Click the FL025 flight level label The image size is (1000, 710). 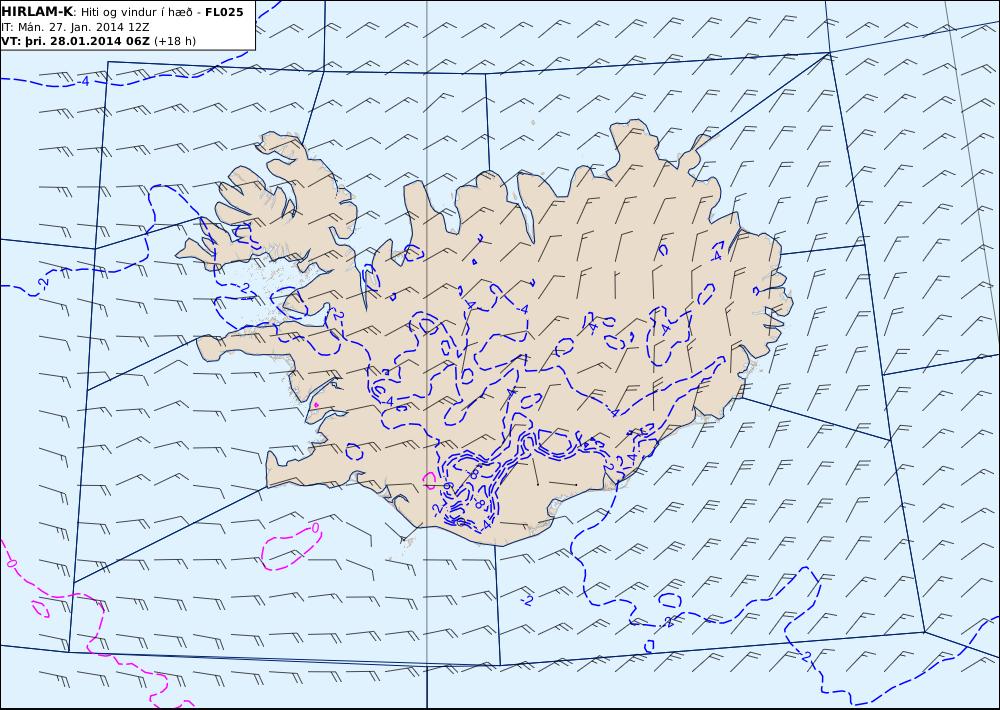[224, 12]
